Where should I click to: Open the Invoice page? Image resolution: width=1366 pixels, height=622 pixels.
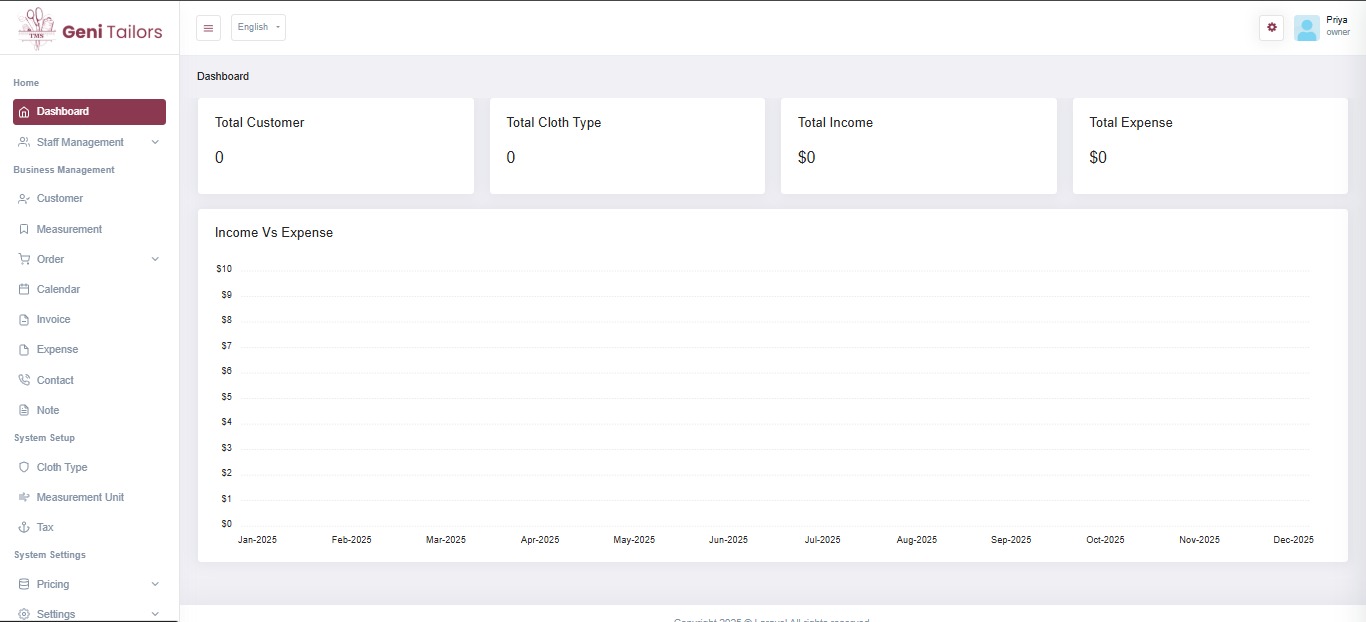tap(53, 319)
